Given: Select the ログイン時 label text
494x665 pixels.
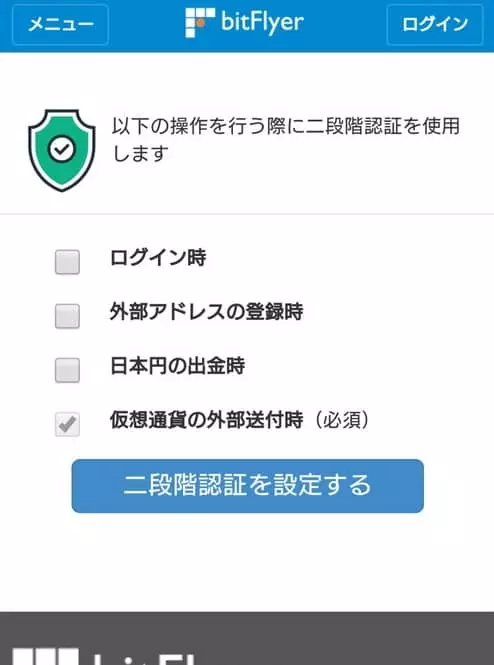Looking at the screenshot, I should (158, 257).
